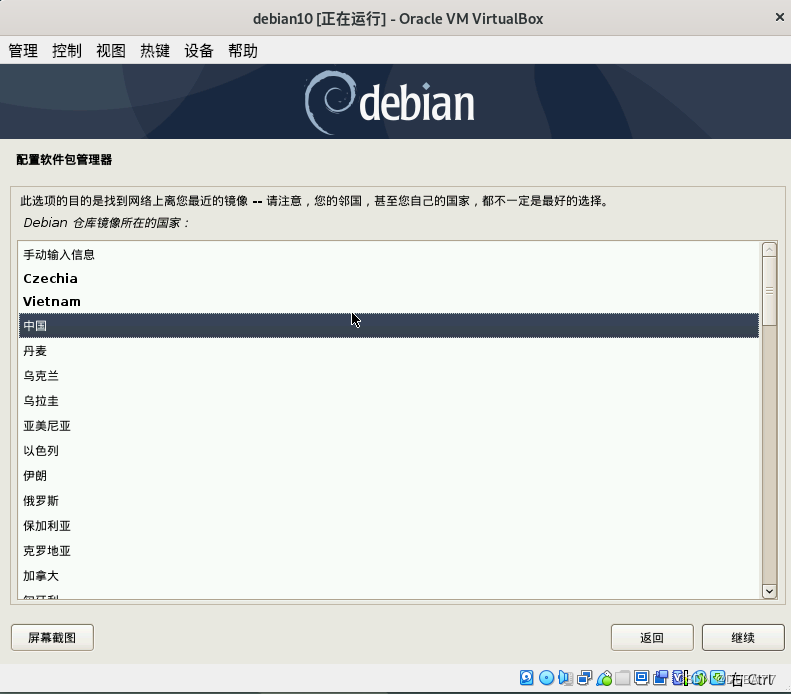The width and height of the screenshot is (791, 694).
Task: Click the 返回 back button
Action: click(652, 638)
